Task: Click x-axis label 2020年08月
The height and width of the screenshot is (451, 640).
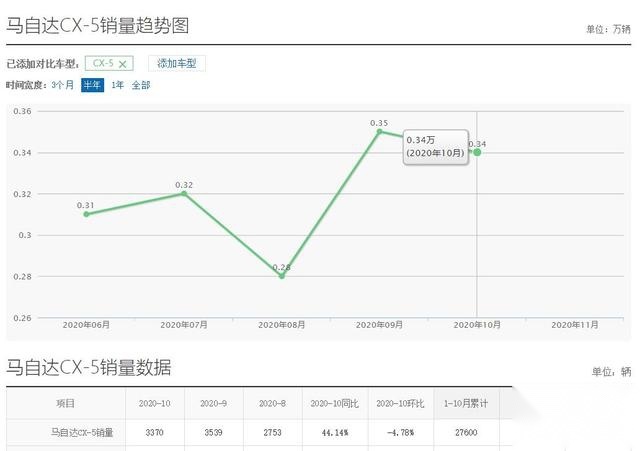Action: (282, 325)
